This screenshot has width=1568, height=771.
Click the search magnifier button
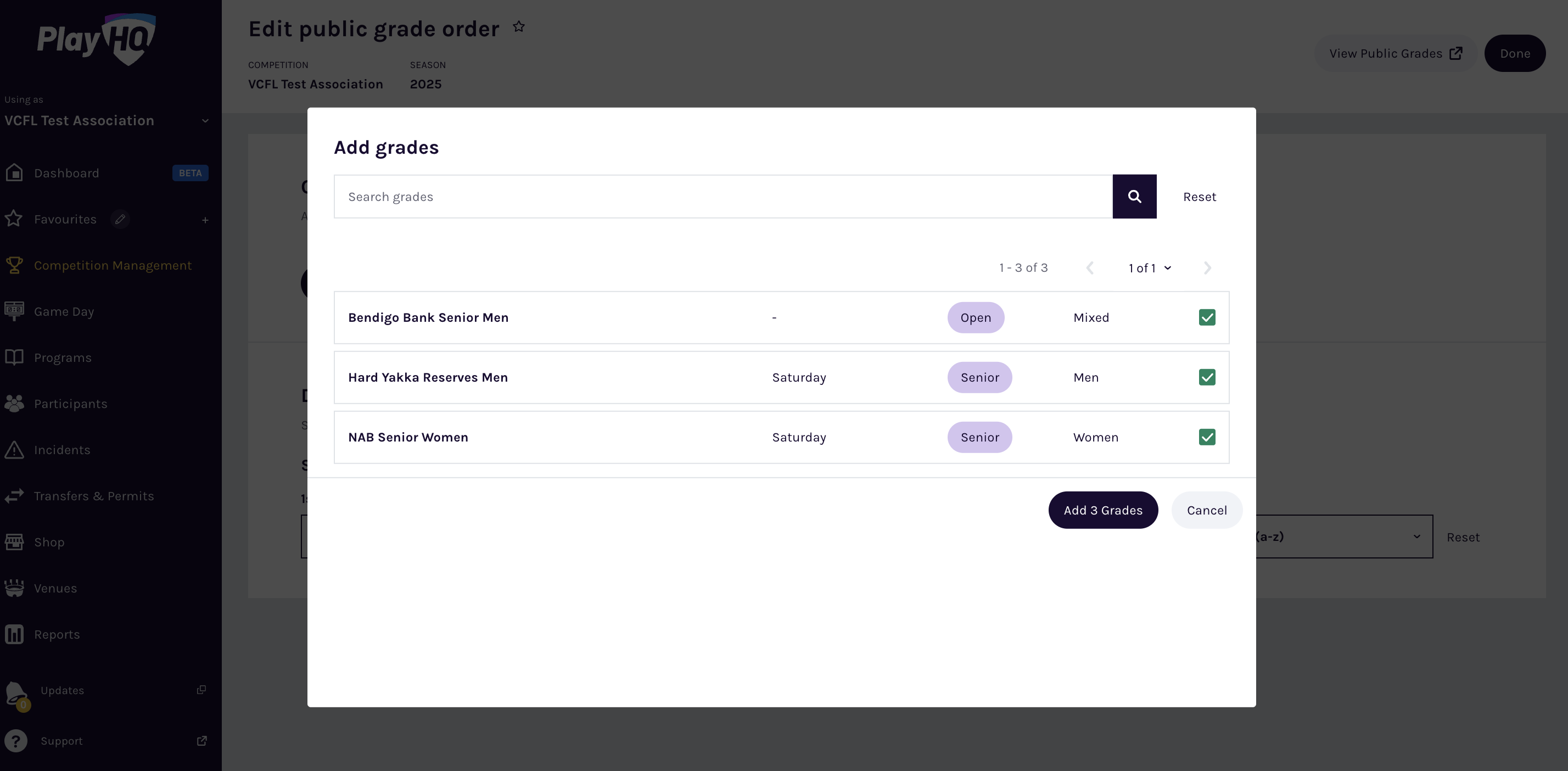click(x=1134, y=196)
